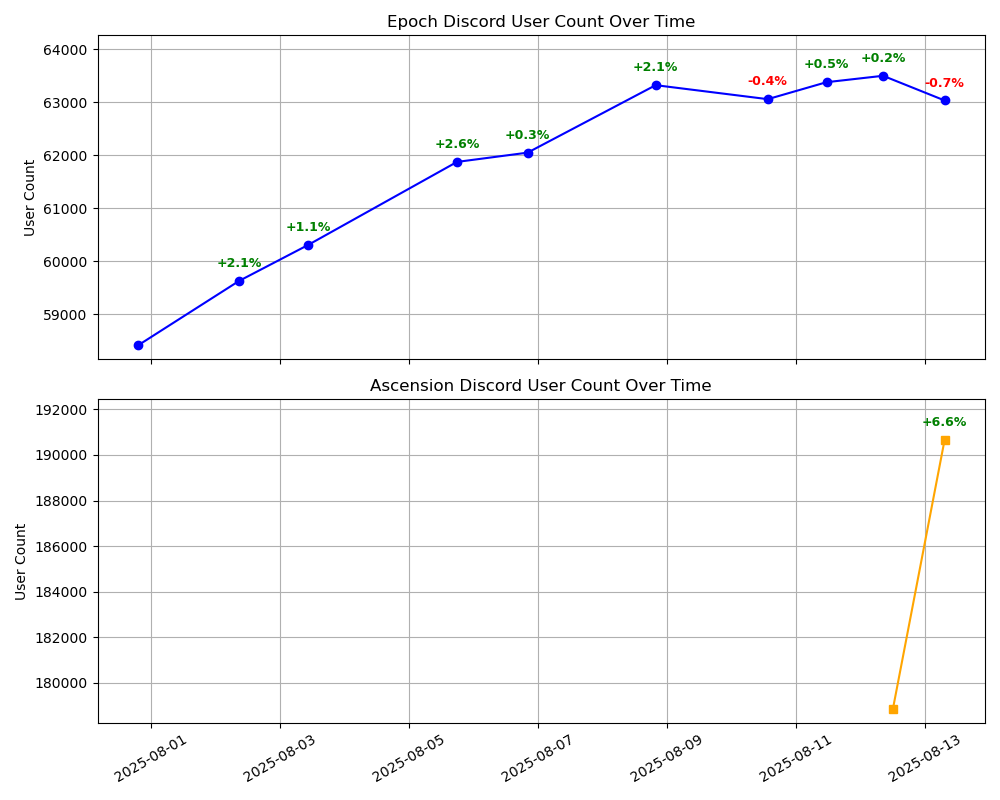The width and height of the screenshot is (1000, 800).
Task: Click the Epoch Discord User Count Over Time title
Action: coord(541,22)
